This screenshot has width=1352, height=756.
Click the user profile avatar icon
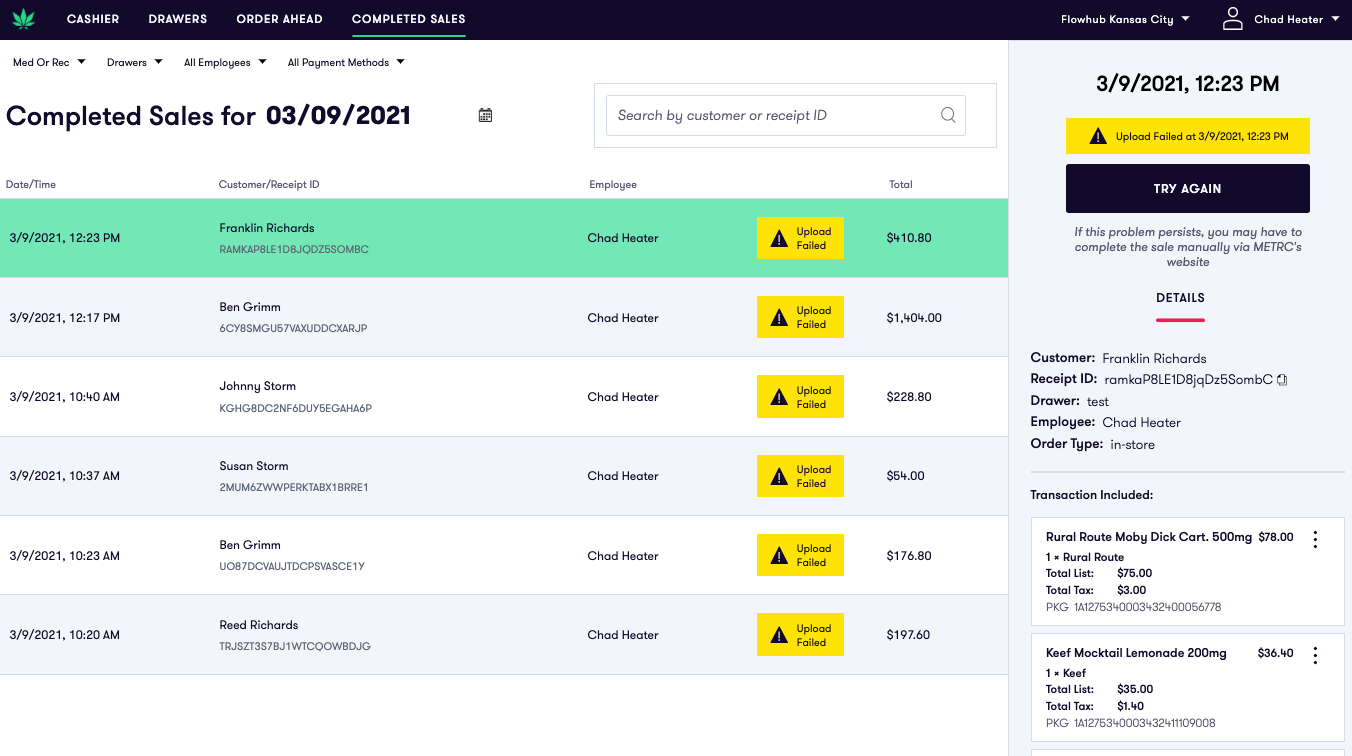click(1233, 19)
